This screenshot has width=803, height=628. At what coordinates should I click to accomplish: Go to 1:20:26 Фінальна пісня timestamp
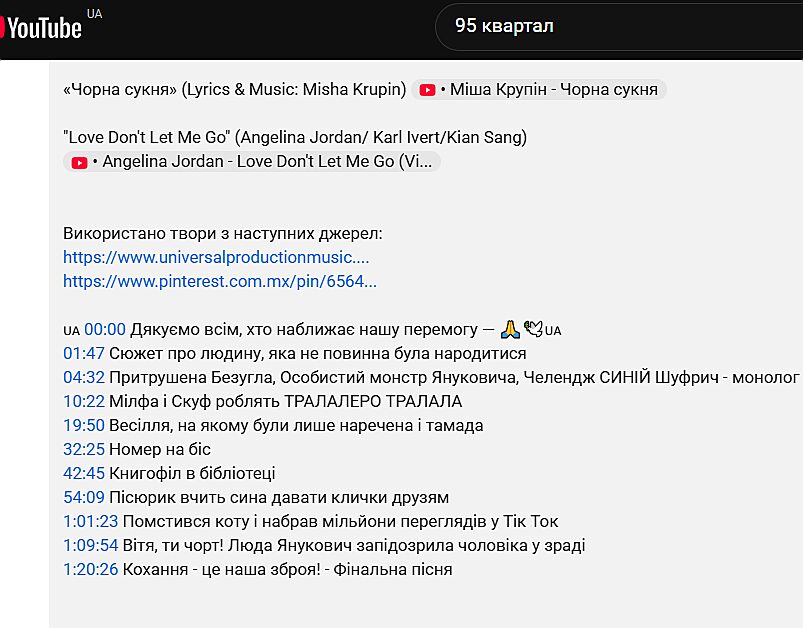tap(91, 569)
